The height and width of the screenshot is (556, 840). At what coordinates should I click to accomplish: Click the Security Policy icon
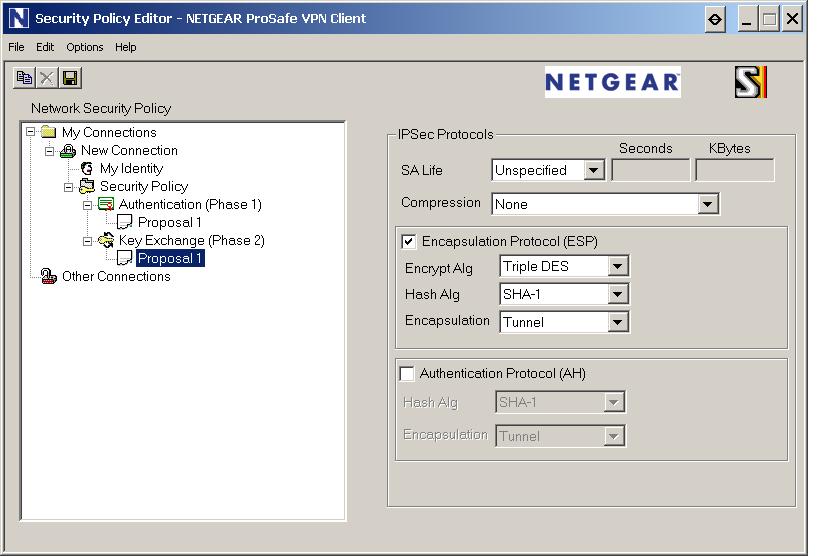tap(87, 186)
